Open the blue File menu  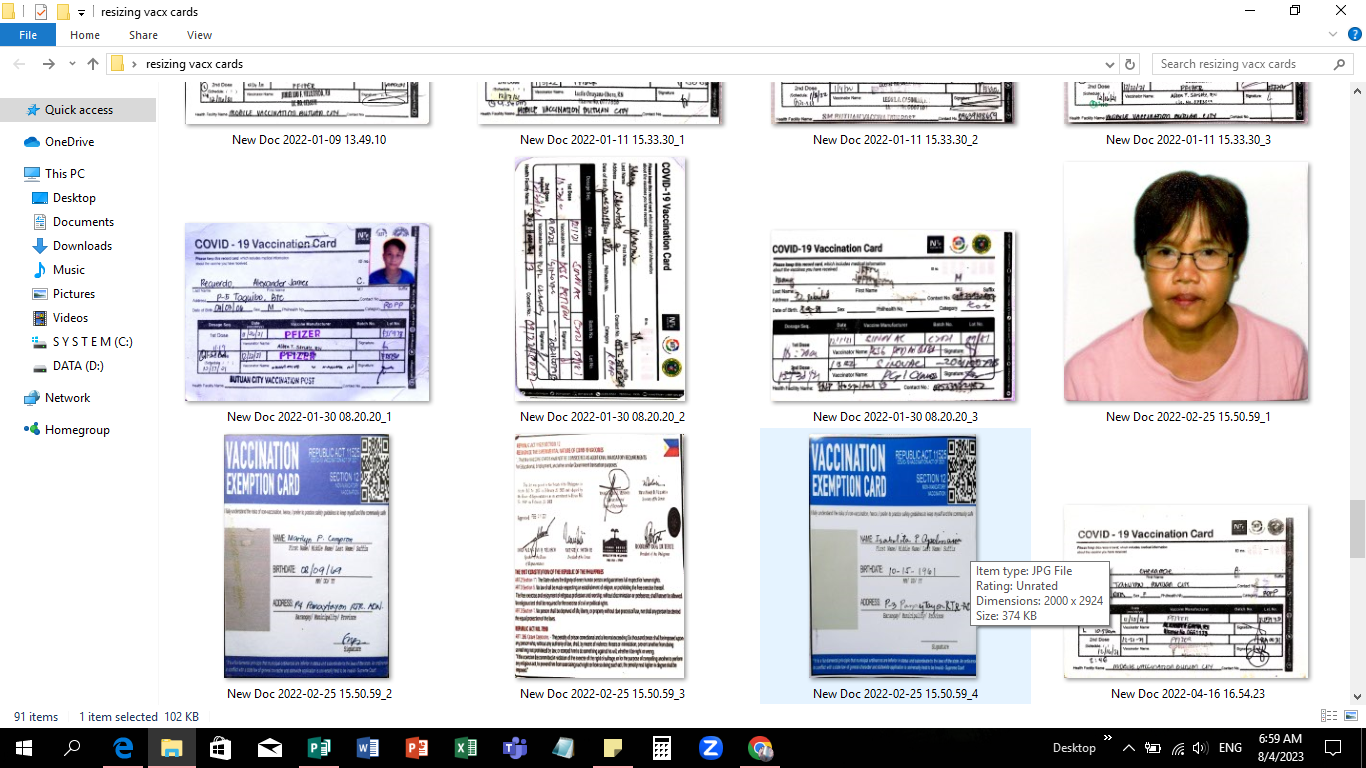coord(28,34)
